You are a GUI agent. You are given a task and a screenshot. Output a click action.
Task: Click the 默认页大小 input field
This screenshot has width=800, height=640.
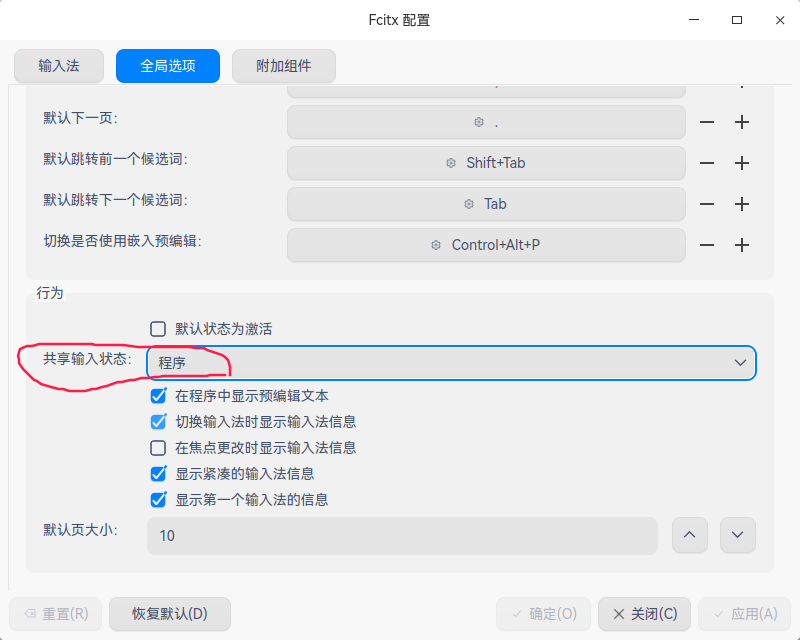(402, 535)
